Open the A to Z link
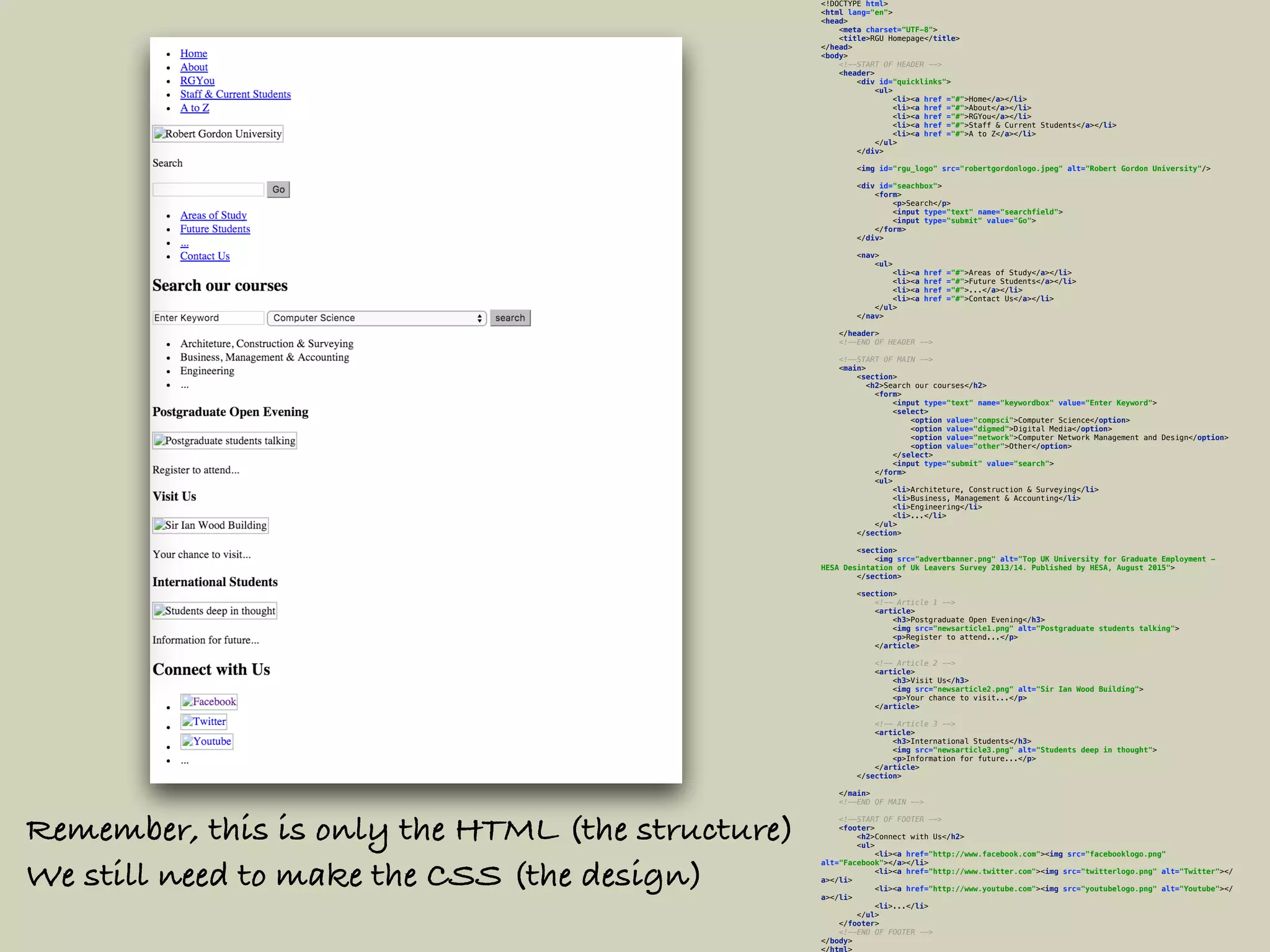 tap(194, 108)
